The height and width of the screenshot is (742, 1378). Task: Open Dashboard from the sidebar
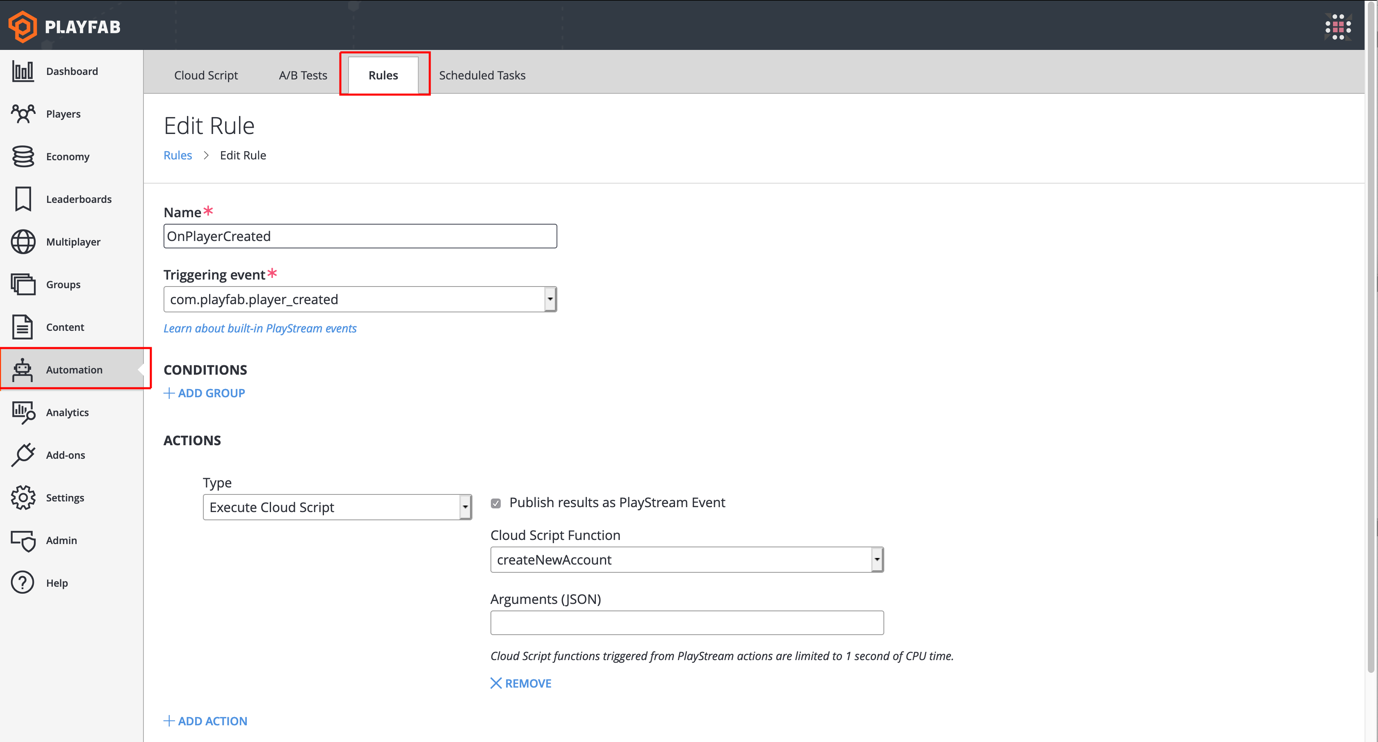pyautogui.click(x=72, y=71)
